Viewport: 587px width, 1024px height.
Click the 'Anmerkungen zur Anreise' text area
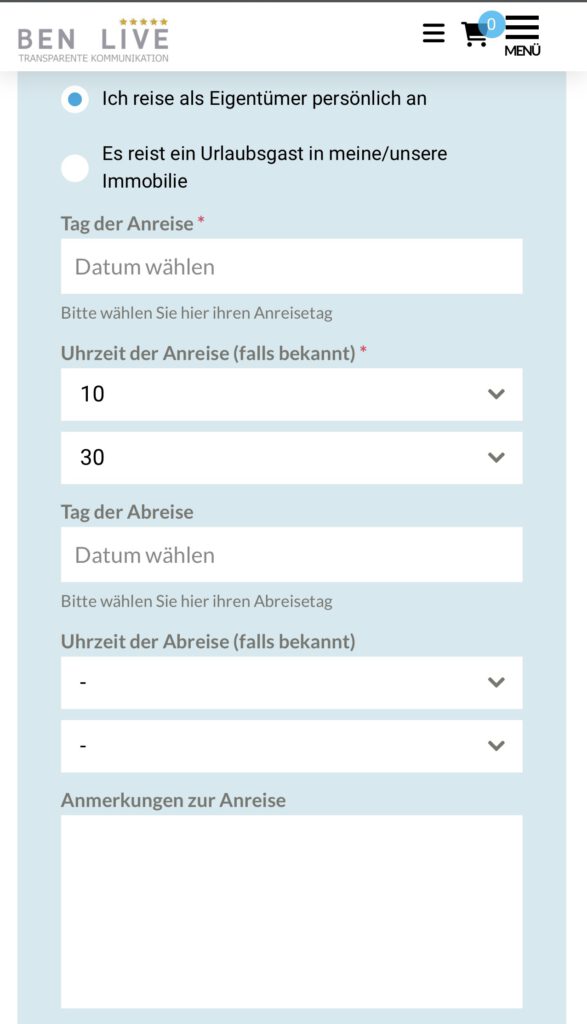point(291,911)
